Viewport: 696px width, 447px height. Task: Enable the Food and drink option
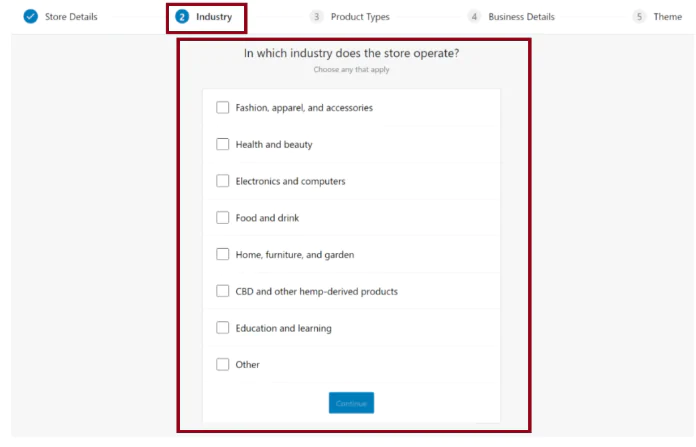(x=223, y=217)
